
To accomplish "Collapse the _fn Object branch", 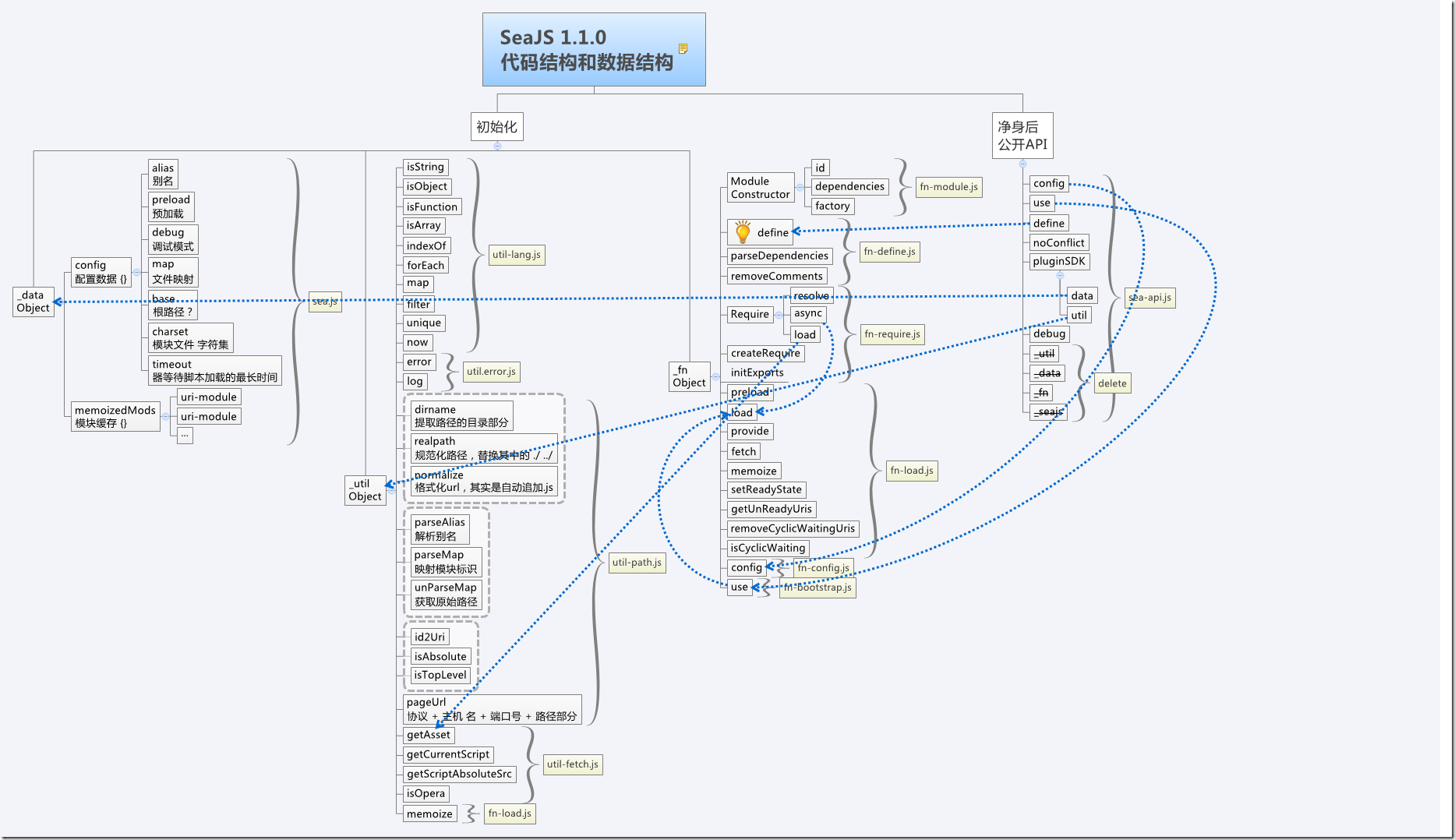I will 715,376.
